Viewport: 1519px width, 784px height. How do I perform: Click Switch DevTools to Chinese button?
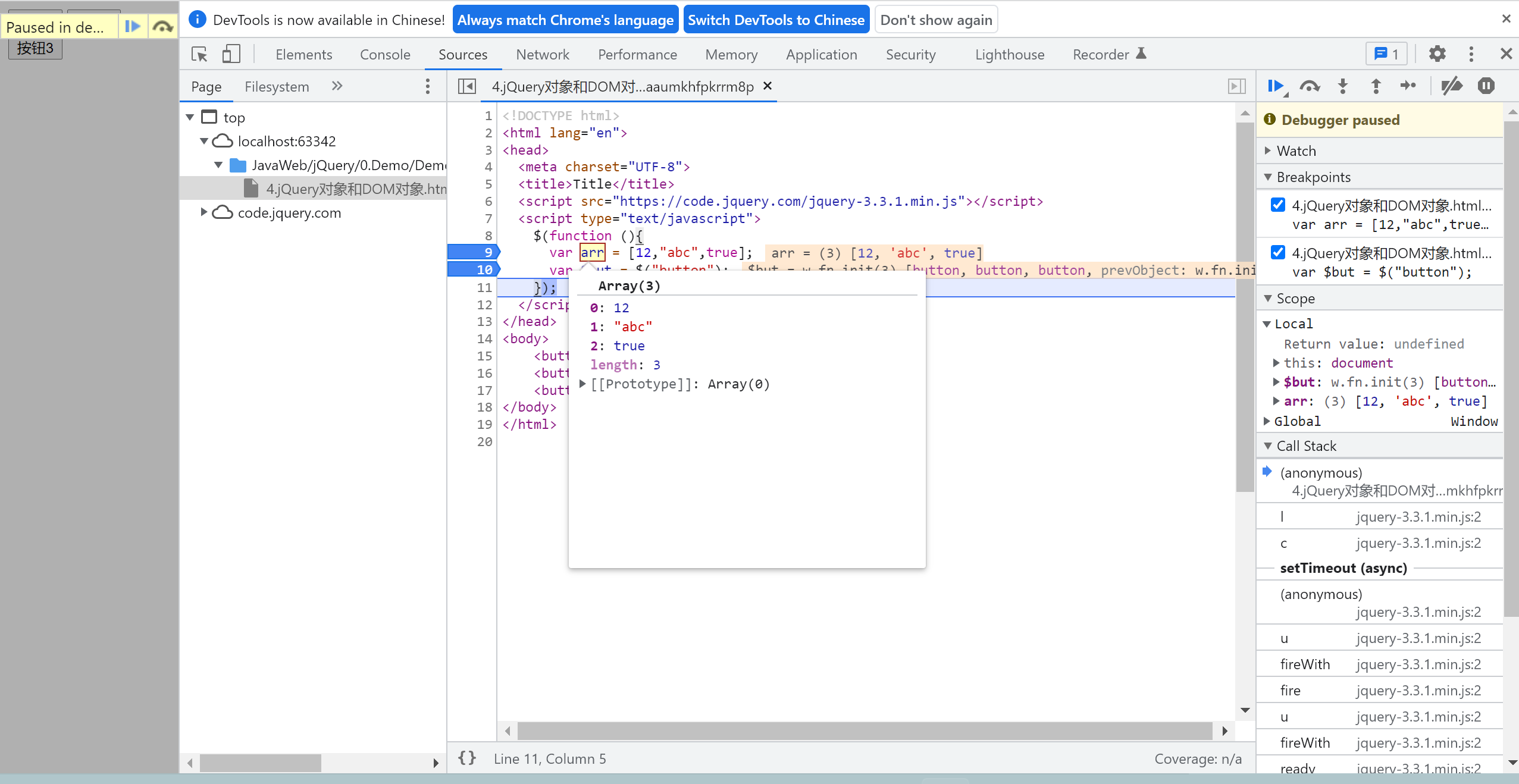pyautogui.click(x=776, y=20)
